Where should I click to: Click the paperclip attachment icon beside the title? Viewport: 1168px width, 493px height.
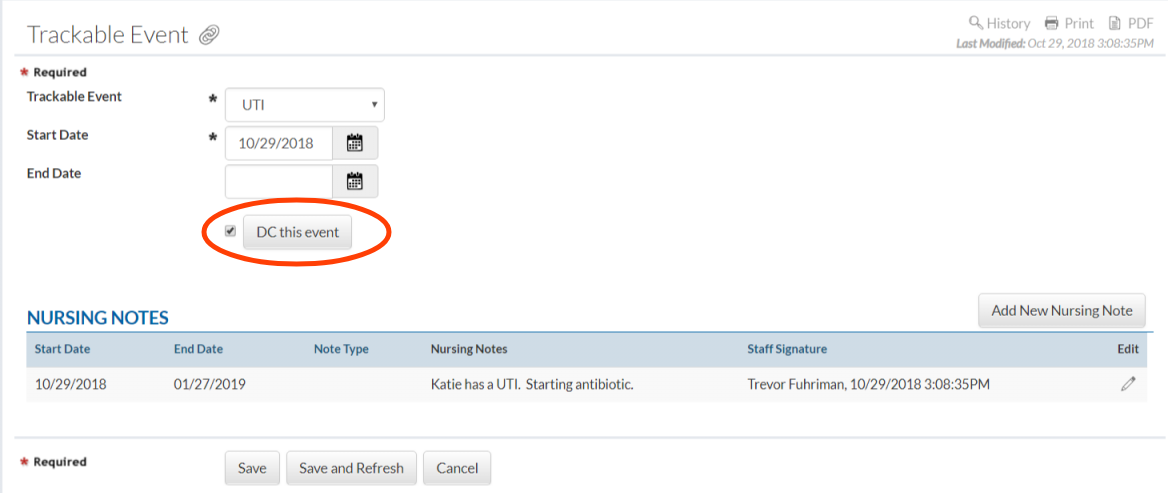click(x=209, y=36)
